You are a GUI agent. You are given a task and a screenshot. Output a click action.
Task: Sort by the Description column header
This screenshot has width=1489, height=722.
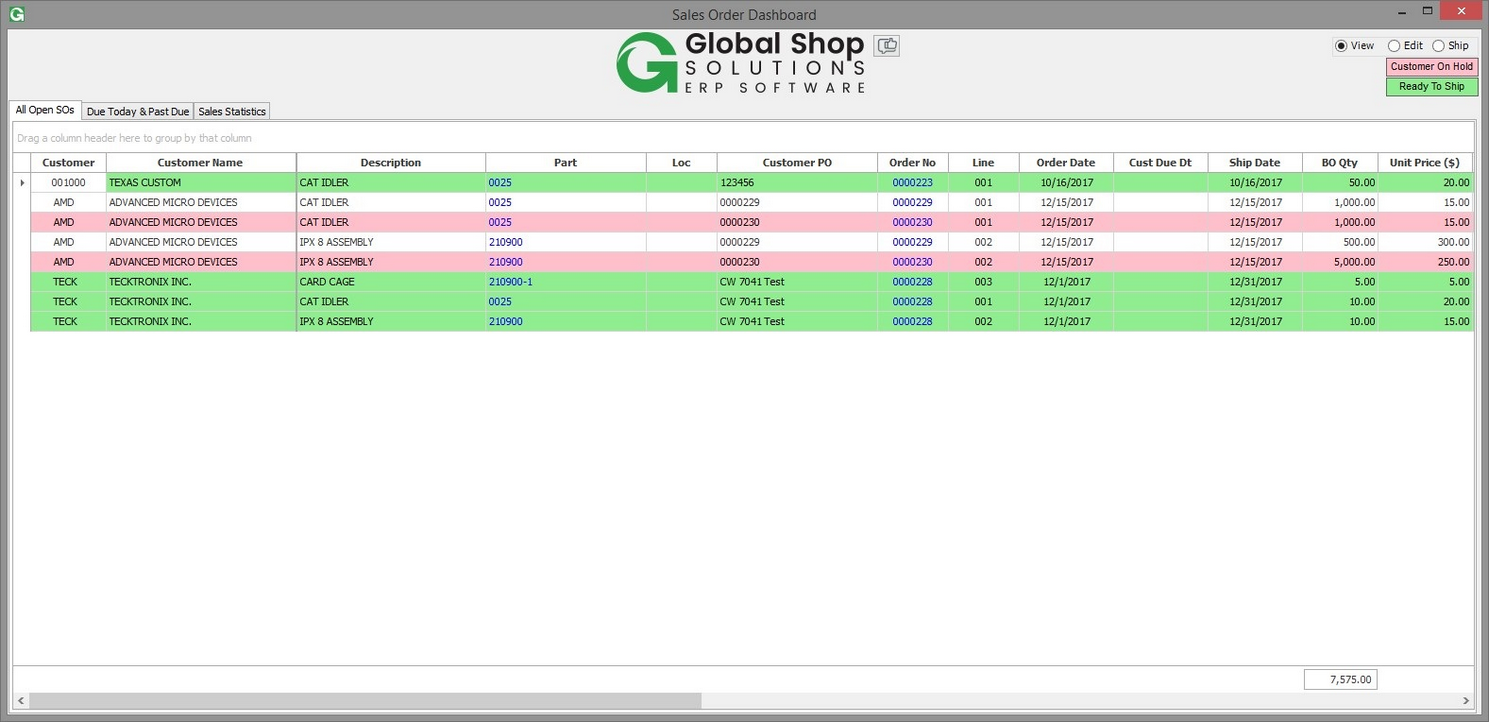(x=391, y=163)
